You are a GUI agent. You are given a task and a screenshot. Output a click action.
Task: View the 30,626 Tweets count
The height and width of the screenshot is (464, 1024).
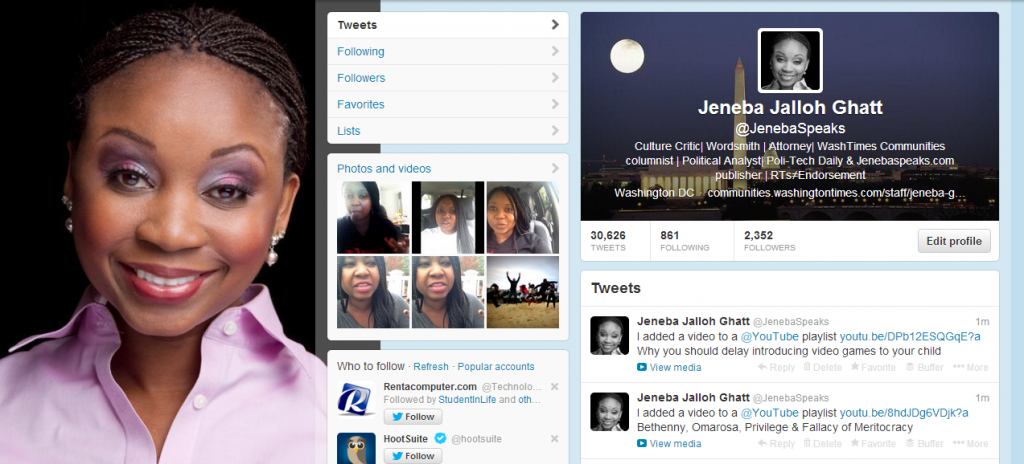[x=608, y=240]
